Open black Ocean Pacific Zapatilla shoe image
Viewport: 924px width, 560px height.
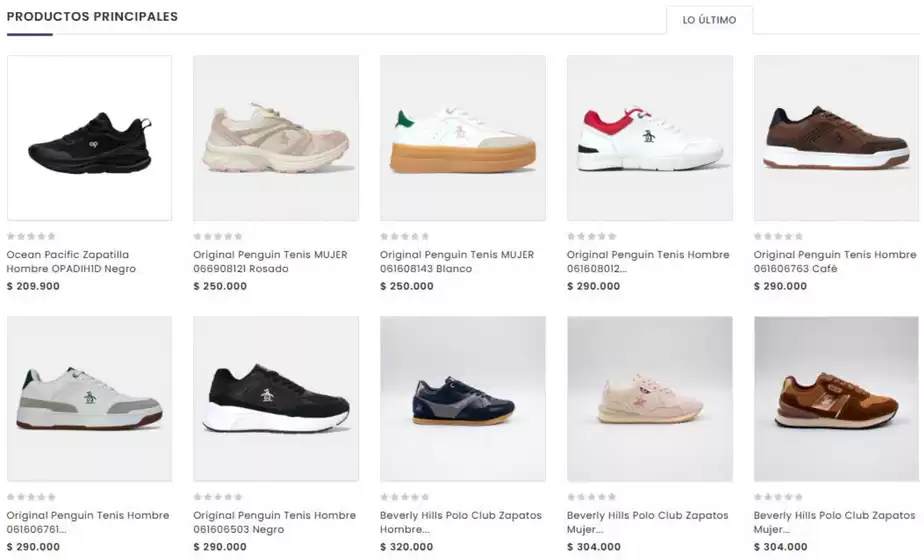(x=90, y=138)
